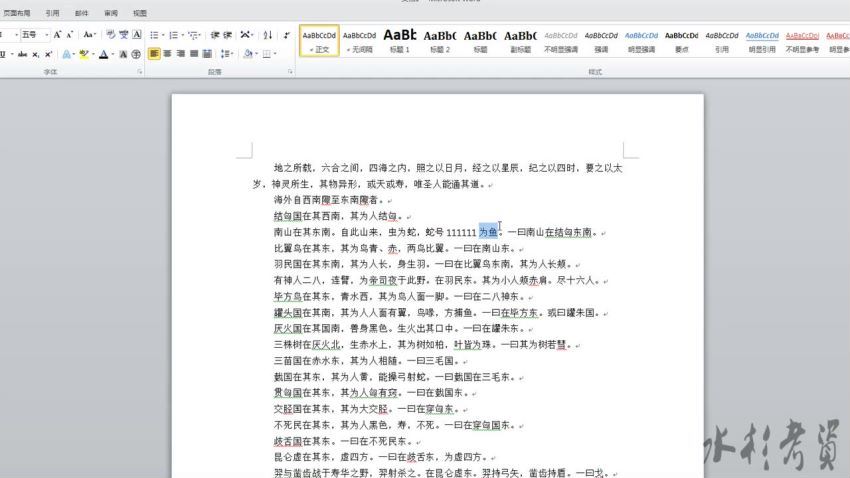Click the Sort icon
Image resolution: width=850 pixels, height=478 pixels.
click(x=268, y=35)
